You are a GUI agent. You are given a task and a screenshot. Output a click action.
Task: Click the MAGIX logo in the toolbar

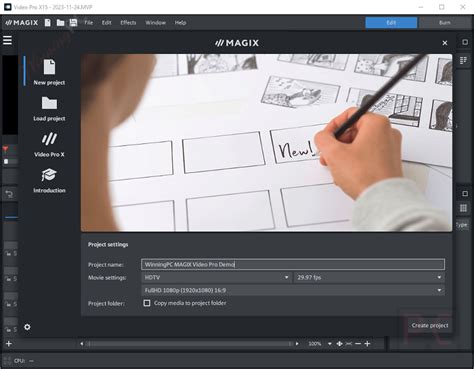click(x=22, y=23)
